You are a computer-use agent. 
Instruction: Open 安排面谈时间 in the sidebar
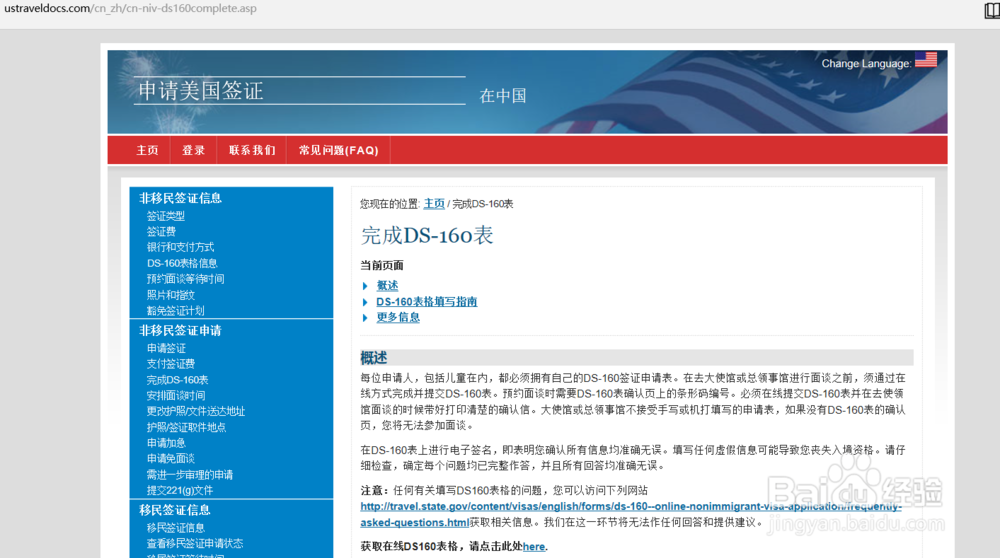[x=176, y=395]
